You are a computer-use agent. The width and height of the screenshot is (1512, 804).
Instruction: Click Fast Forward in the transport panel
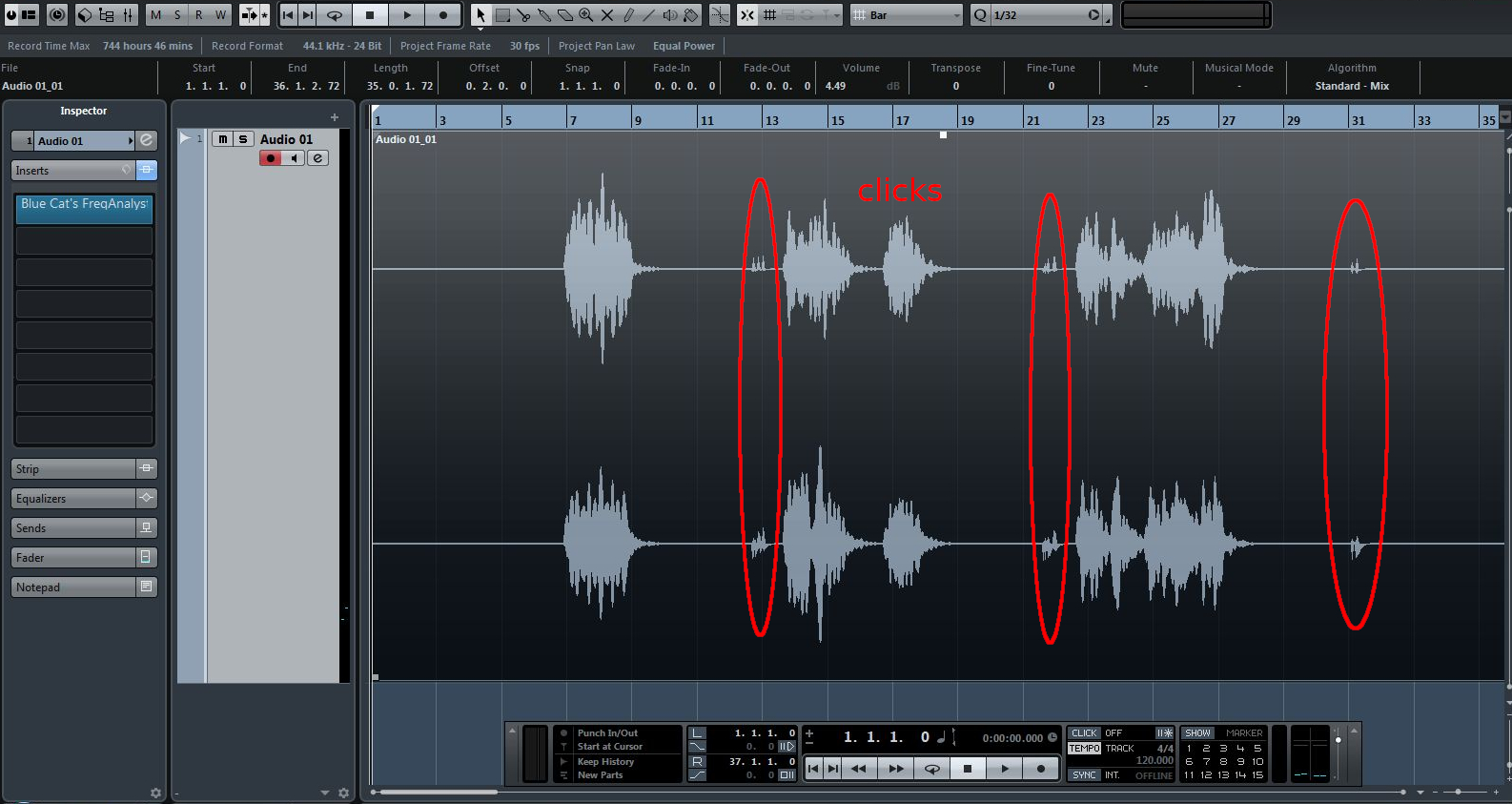[895, 769]
